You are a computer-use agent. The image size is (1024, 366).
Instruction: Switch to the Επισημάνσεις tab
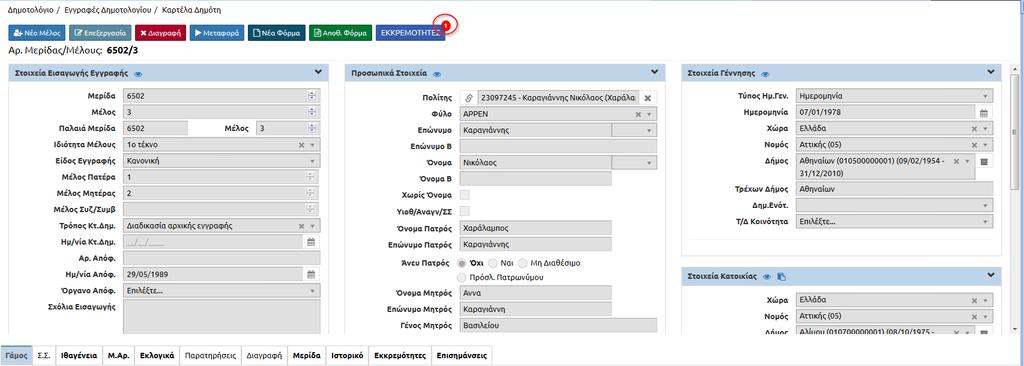[x=462, y=356]
